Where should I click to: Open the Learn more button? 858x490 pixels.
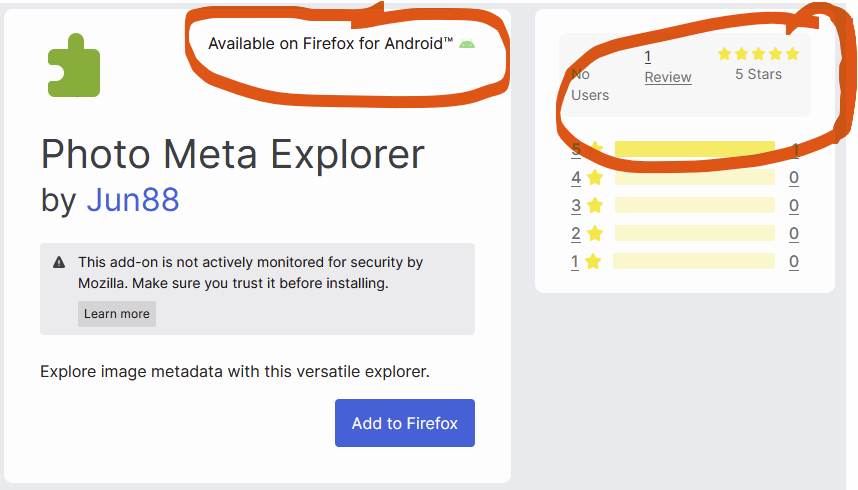coord(117,314)
